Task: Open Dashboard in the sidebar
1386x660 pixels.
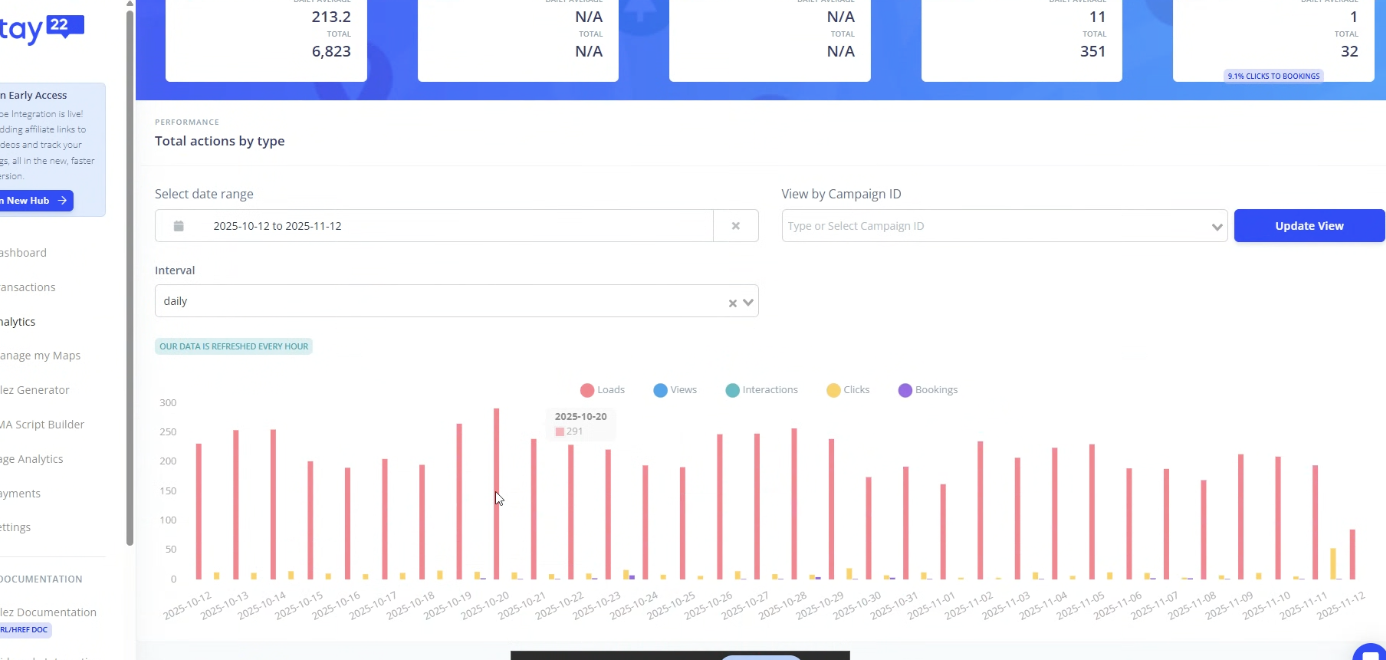Action: [23, 253]
